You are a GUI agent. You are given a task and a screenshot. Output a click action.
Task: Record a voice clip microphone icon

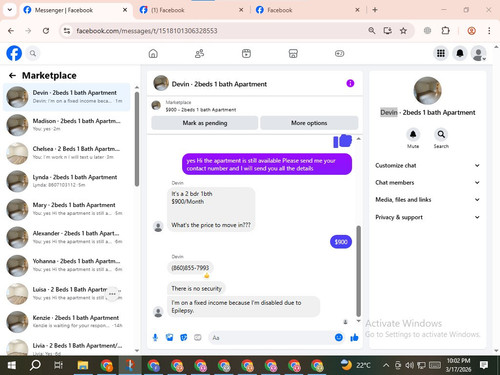point(155,338)
